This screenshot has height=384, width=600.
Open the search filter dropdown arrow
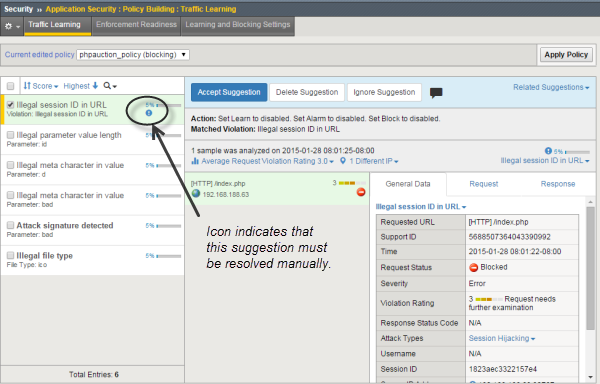[114, 86]
